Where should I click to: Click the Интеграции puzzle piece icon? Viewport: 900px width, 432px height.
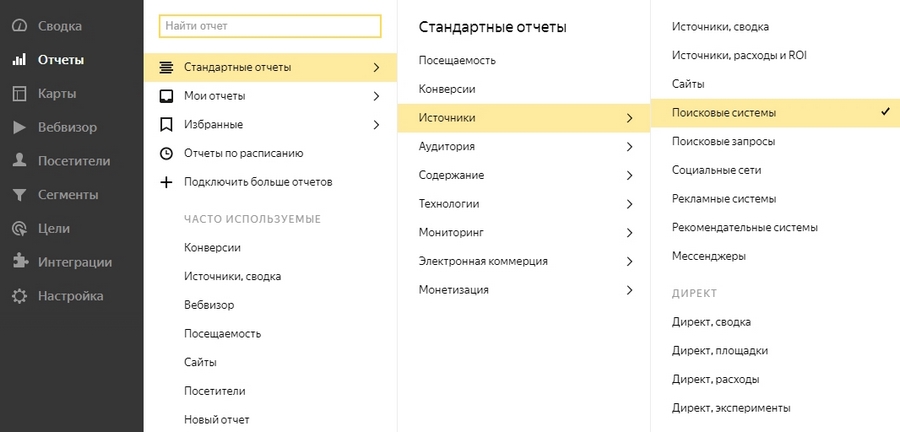click(20, 262)
